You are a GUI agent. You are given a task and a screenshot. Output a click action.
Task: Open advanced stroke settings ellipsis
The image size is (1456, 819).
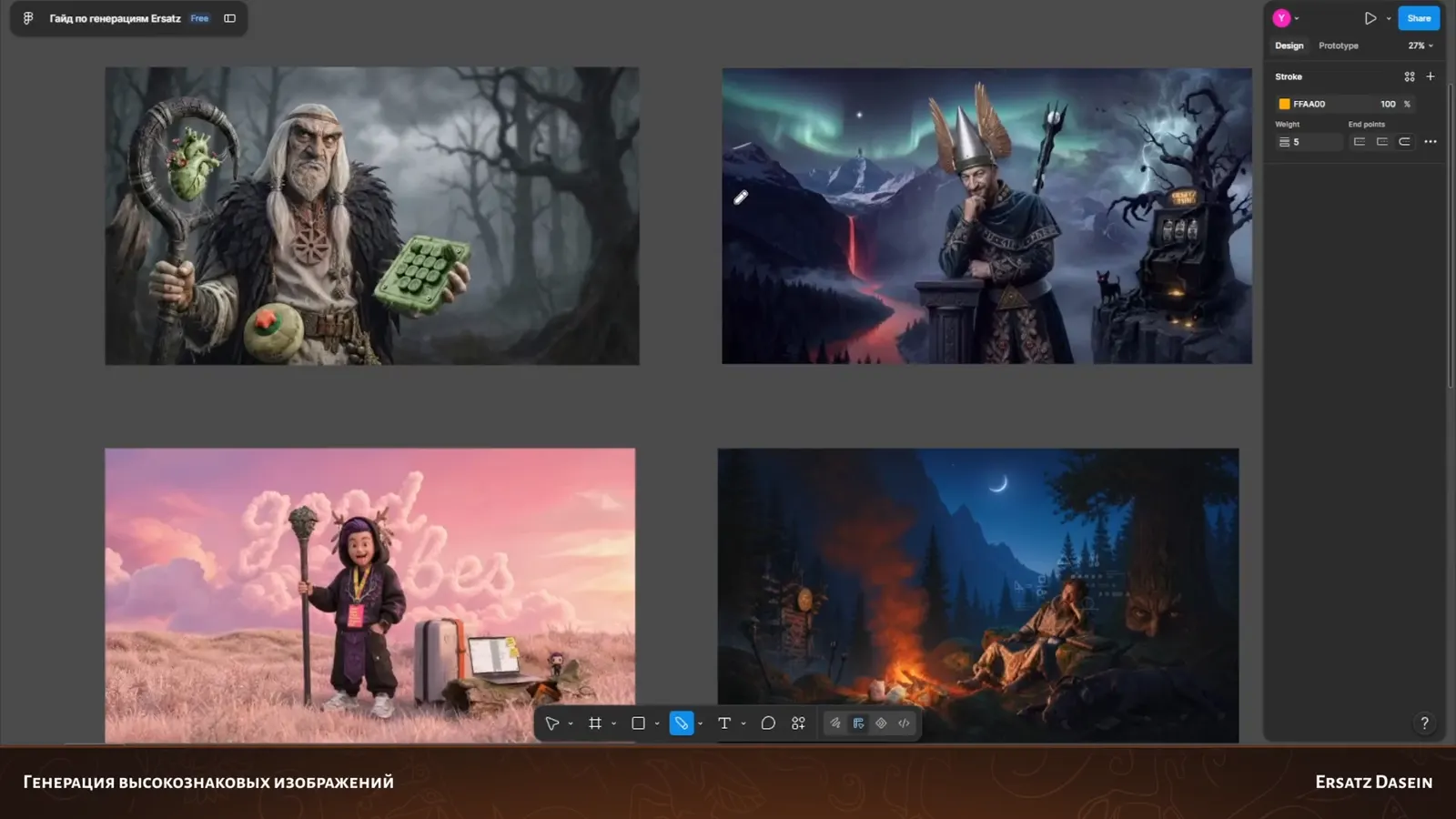pos(1431,142)
